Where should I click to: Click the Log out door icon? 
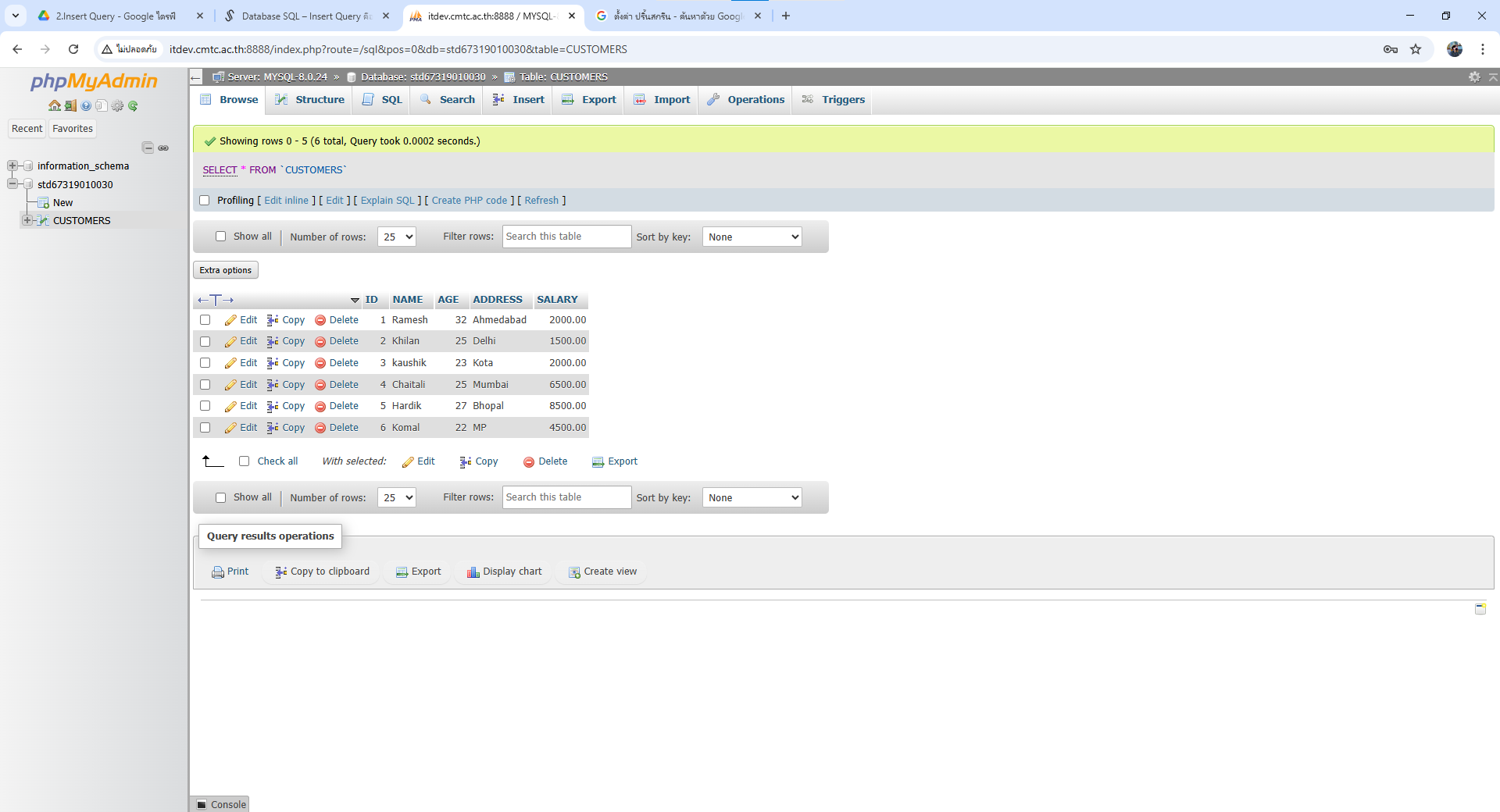pos(70,105)
